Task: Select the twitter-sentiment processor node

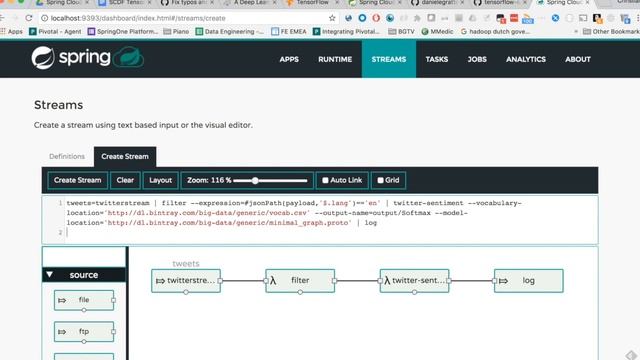Action: coord(414,280)
